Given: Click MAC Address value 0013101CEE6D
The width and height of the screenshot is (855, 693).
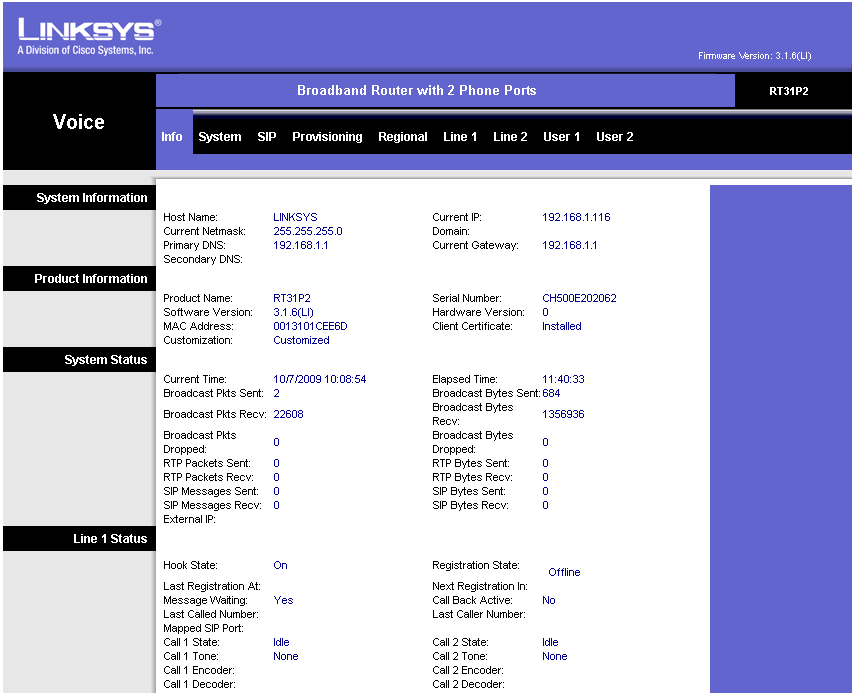Looking at the screenshot, I should [x=310, y=326].
